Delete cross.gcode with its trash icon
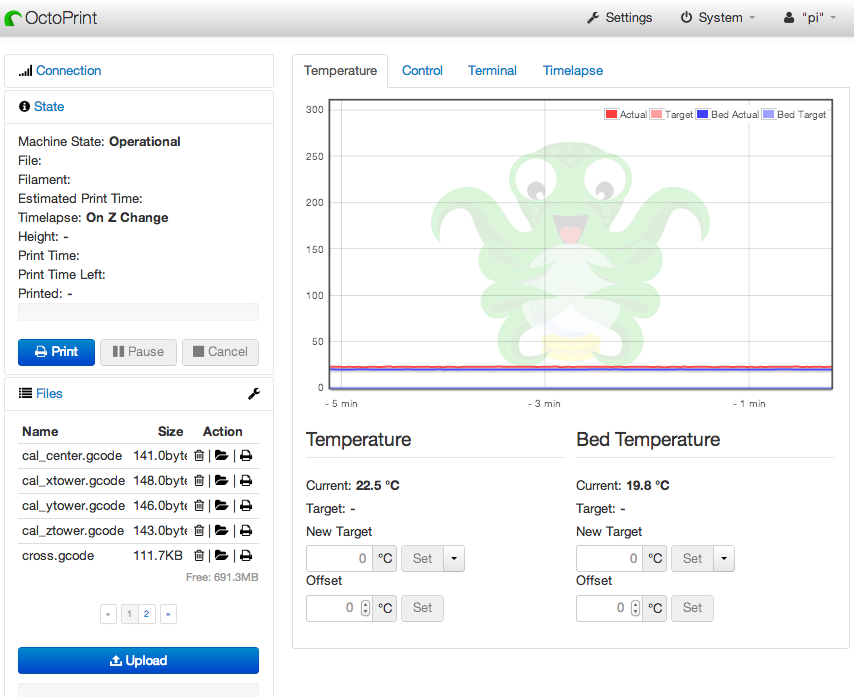The image size is (854, 697). (x=199, y=556)
